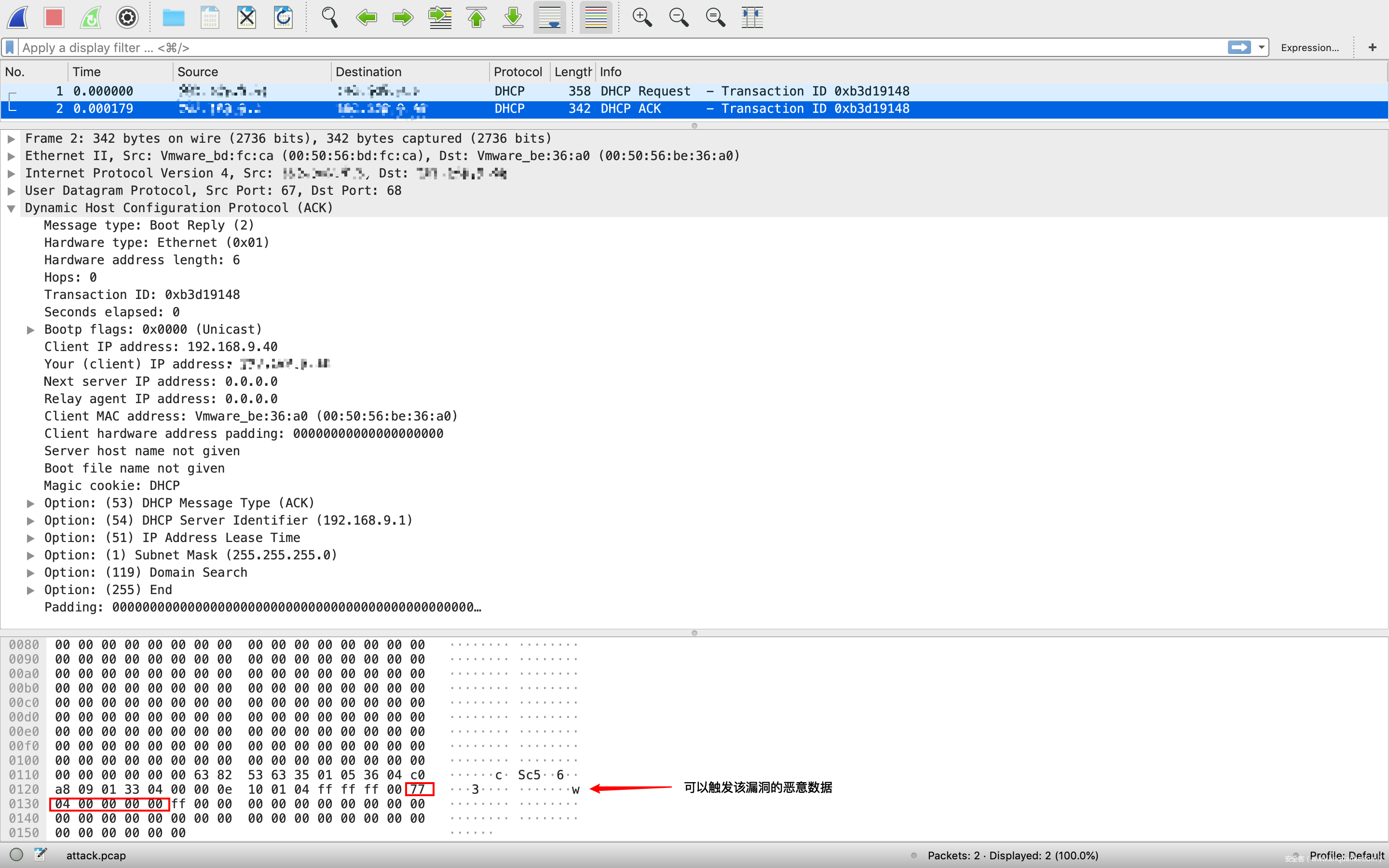
Task: Expand Option (119) Domain Search
Action: tap(31, 573)
